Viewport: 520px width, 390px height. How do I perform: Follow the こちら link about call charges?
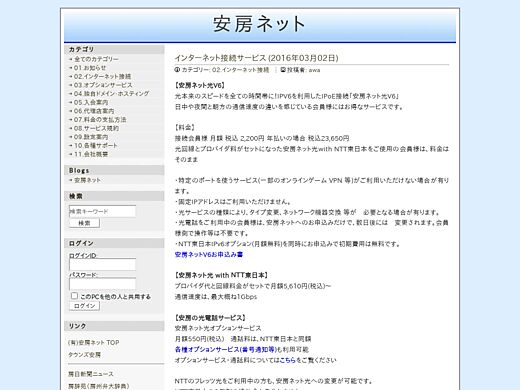point(288,360)
